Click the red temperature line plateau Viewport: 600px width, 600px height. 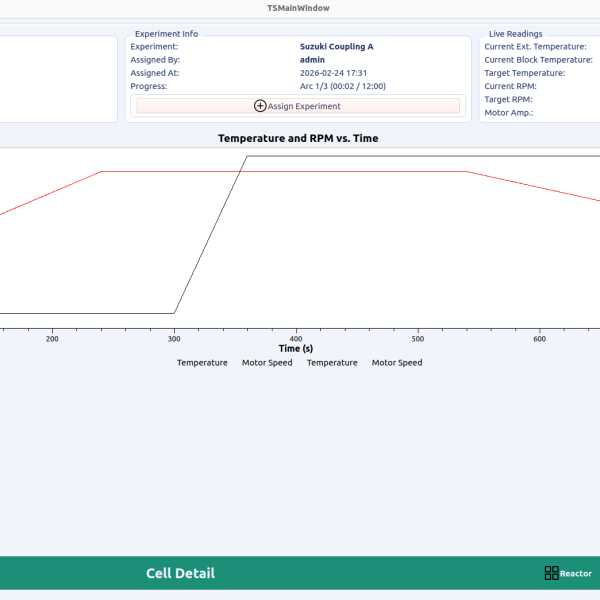click(300, 172)
